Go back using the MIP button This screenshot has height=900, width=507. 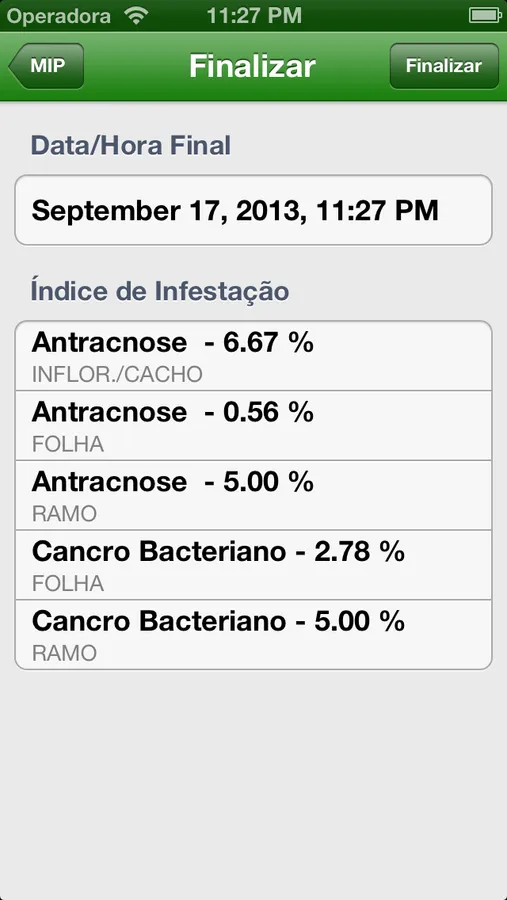pyautogui.click(x=47, y=66)
